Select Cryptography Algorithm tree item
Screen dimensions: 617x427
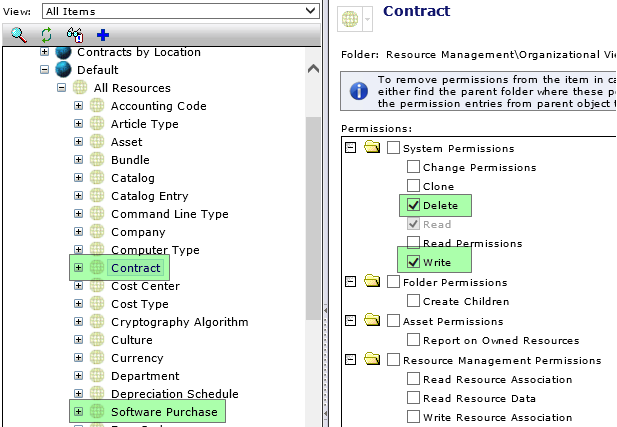pos(179,322)
